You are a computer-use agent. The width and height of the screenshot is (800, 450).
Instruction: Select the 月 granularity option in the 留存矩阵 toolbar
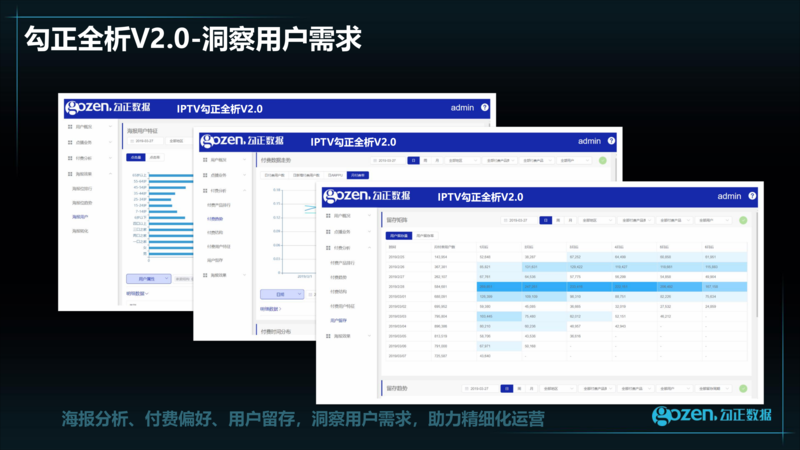coord(569,220)
